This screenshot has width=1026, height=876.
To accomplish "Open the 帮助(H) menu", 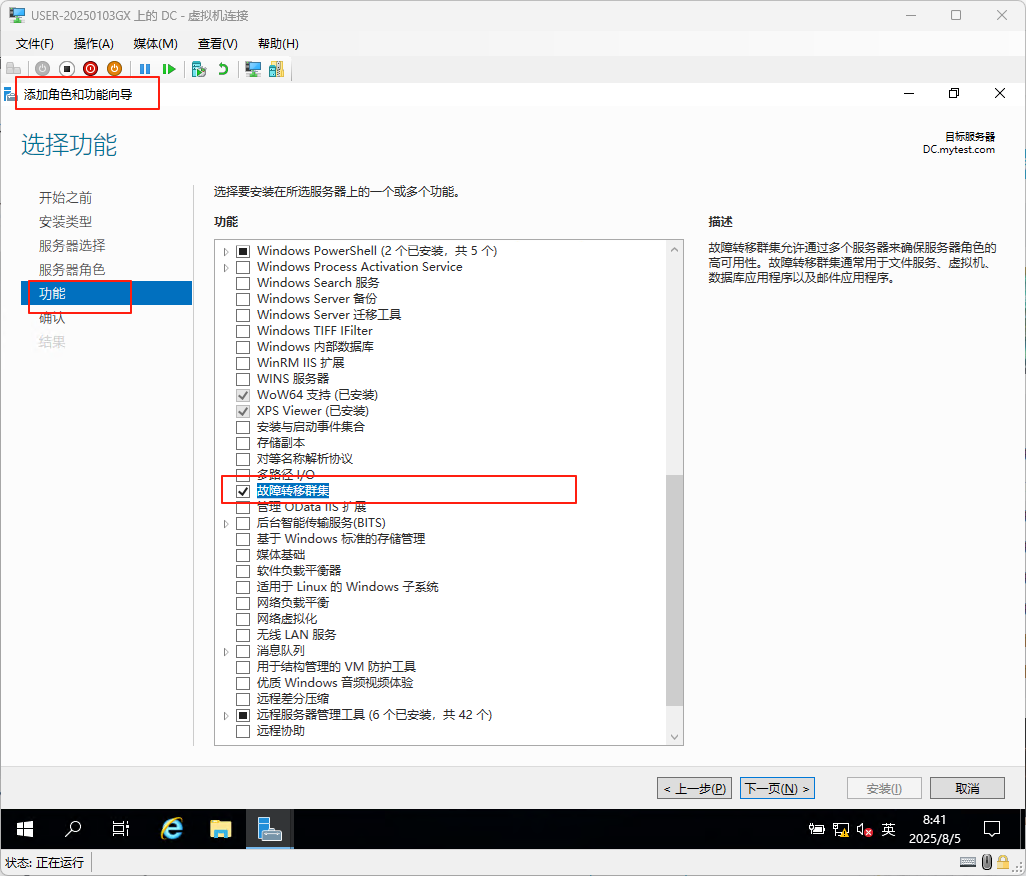I will pyautogui.click(x=278, y=43).
